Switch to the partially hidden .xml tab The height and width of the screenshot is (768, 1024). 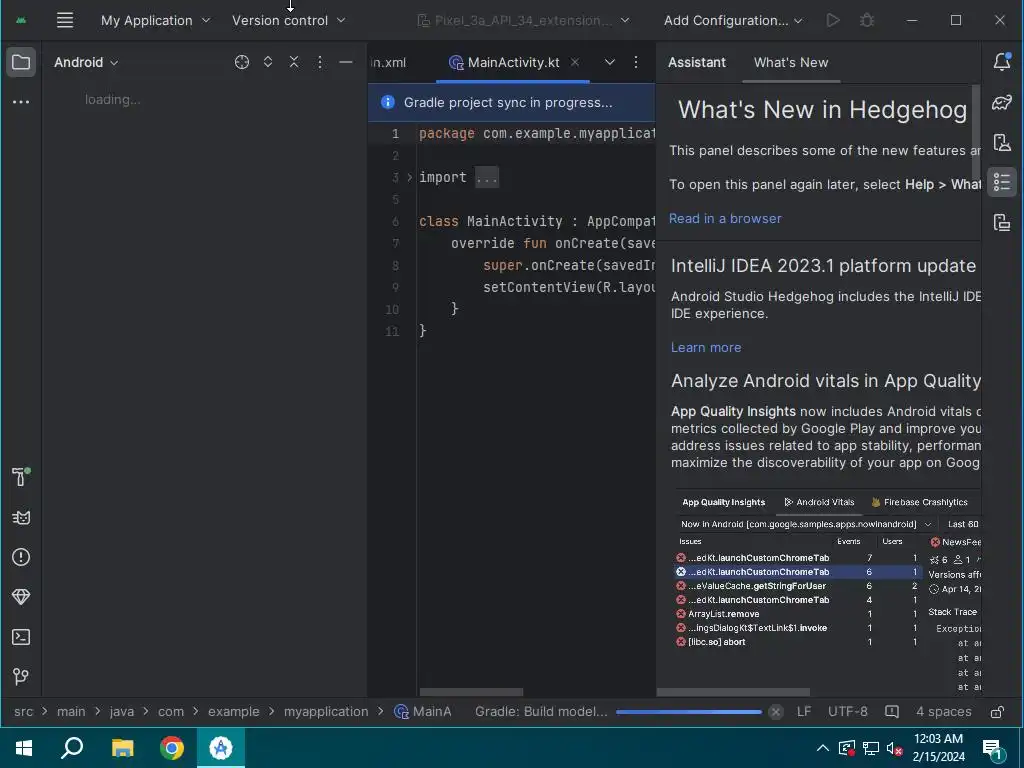coord(388,62)
